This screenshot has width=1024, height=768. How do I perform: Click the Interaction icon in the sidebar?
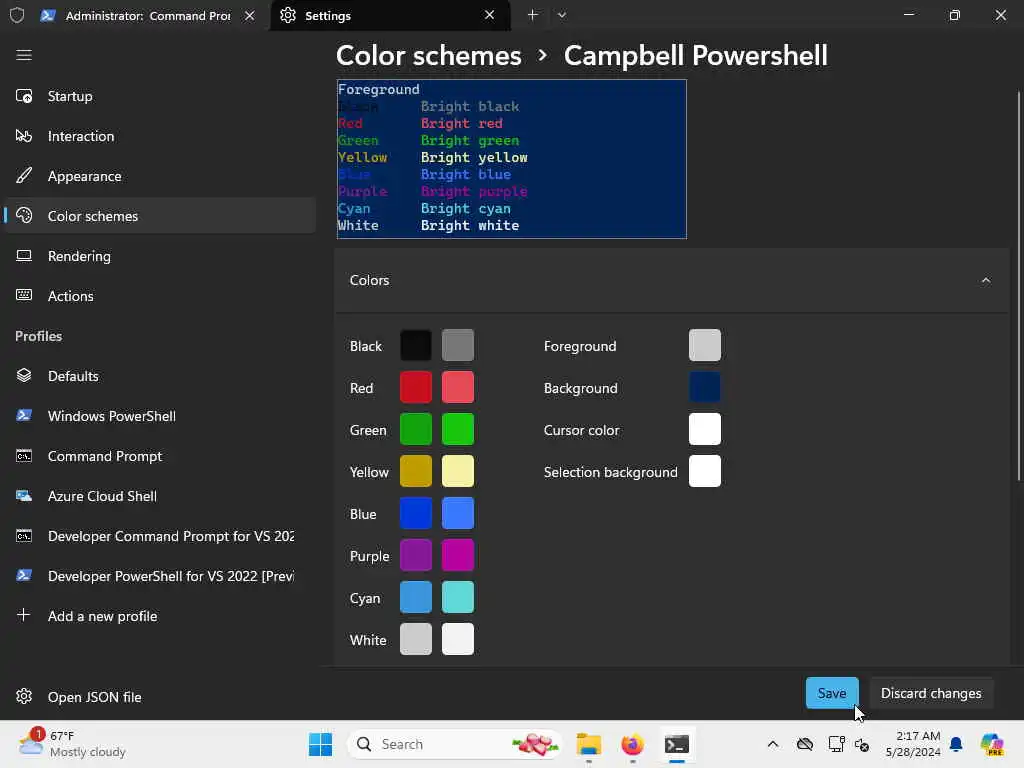[x=24, y=136]
